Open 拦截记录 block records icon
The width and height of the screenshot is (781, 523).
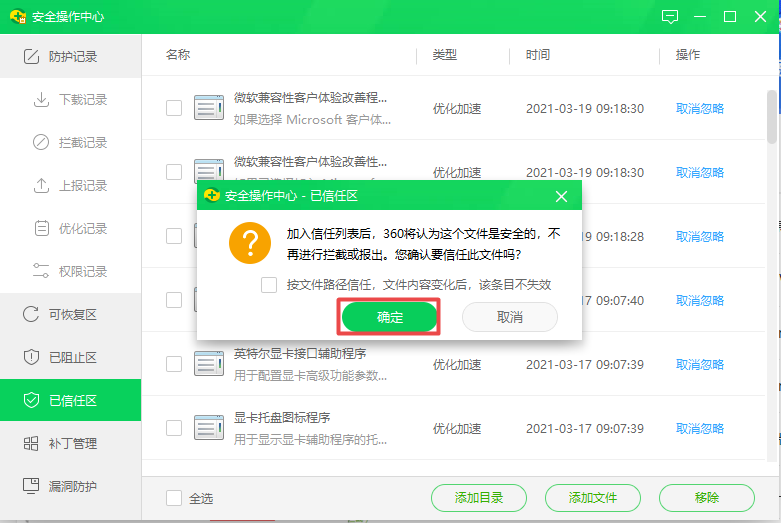coord(42,143)
